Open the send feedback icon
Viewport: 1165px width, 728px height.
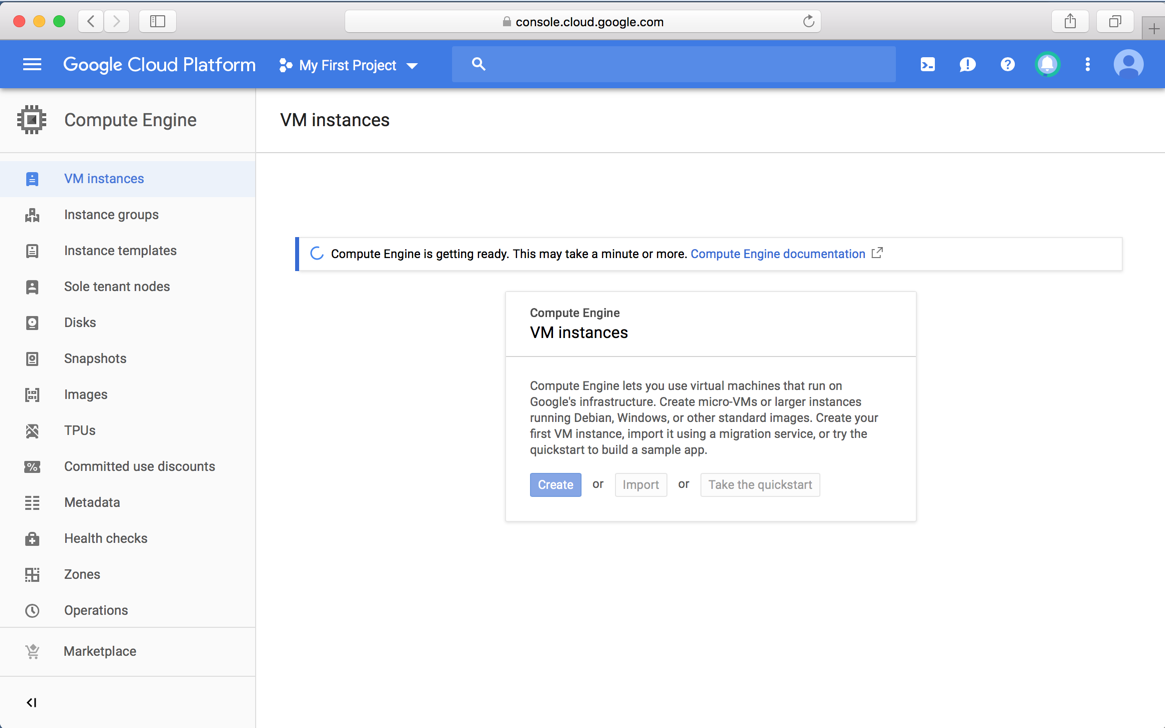[x=967, y=65]
